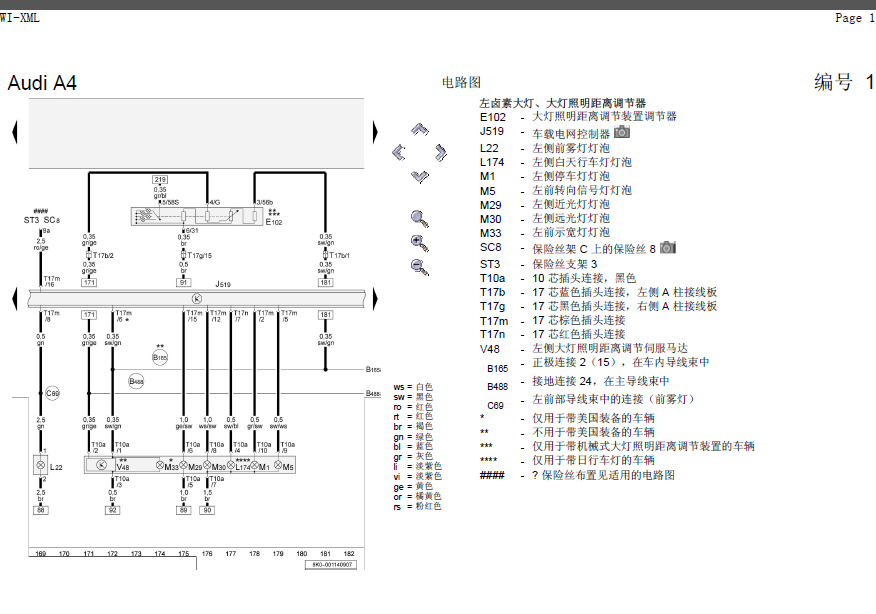
Task: Click the V48 servo motor symbol
Action: coord(101,465)
